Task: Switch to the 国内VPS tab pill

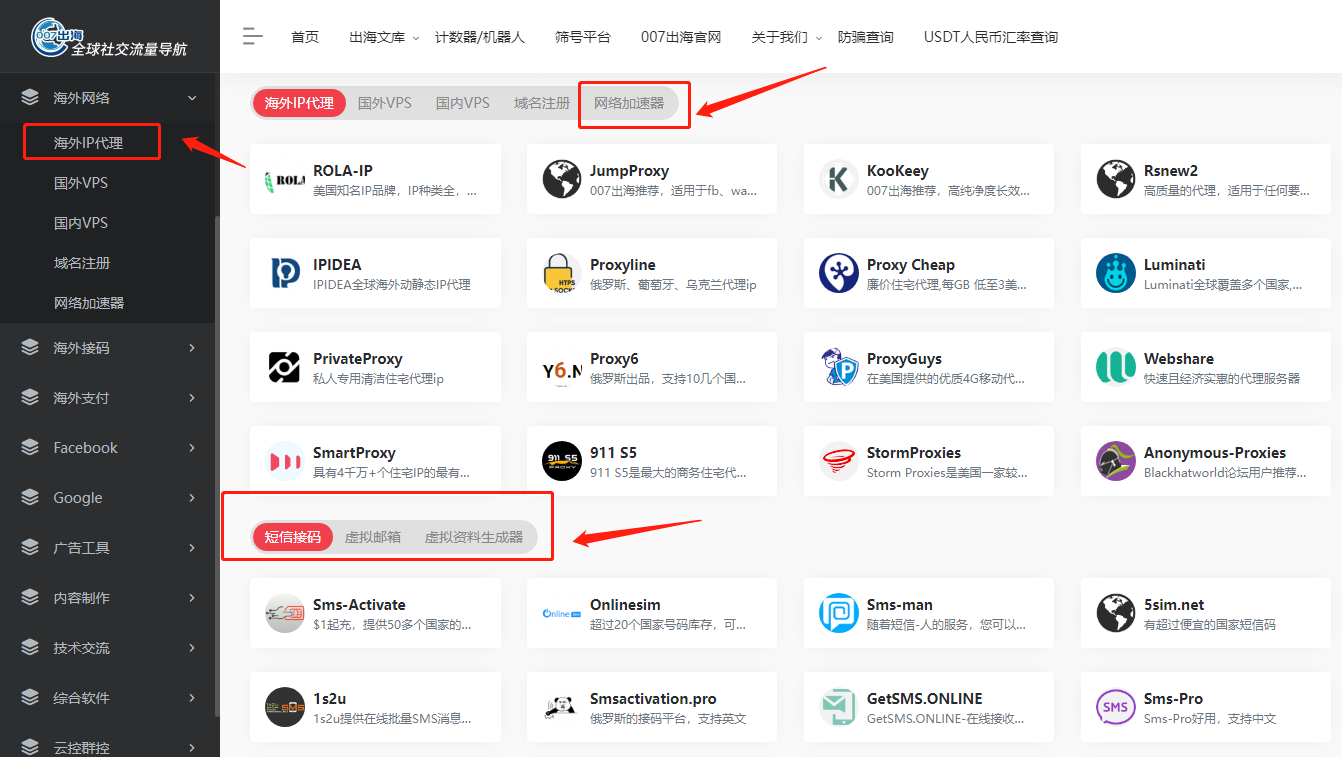Action: [463, 103]
